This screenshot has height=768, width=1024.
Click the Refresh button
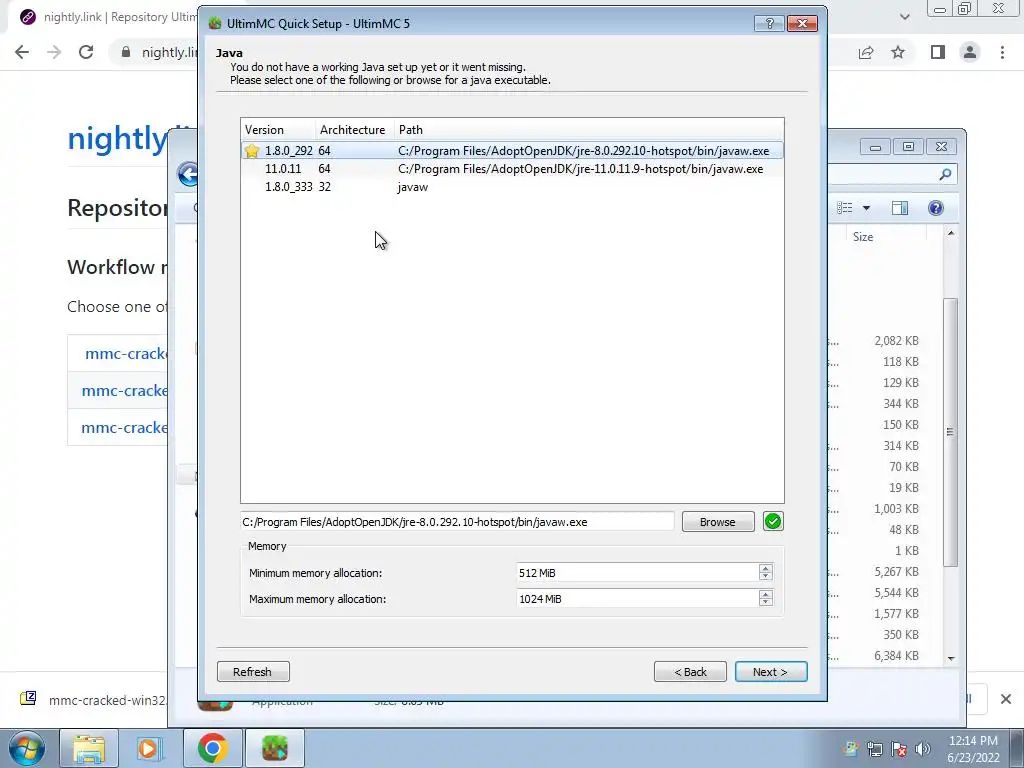[x=253, y=672]
